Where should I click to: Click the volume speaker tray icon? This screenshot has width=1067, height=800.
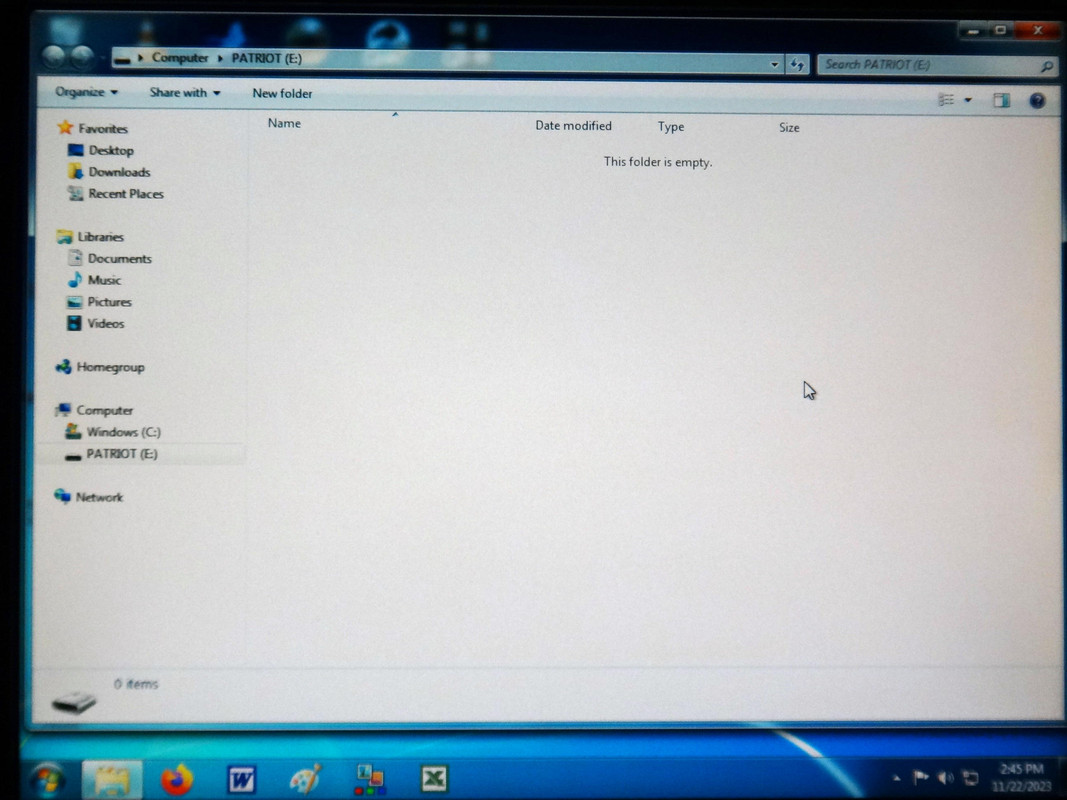click(945, 778)
